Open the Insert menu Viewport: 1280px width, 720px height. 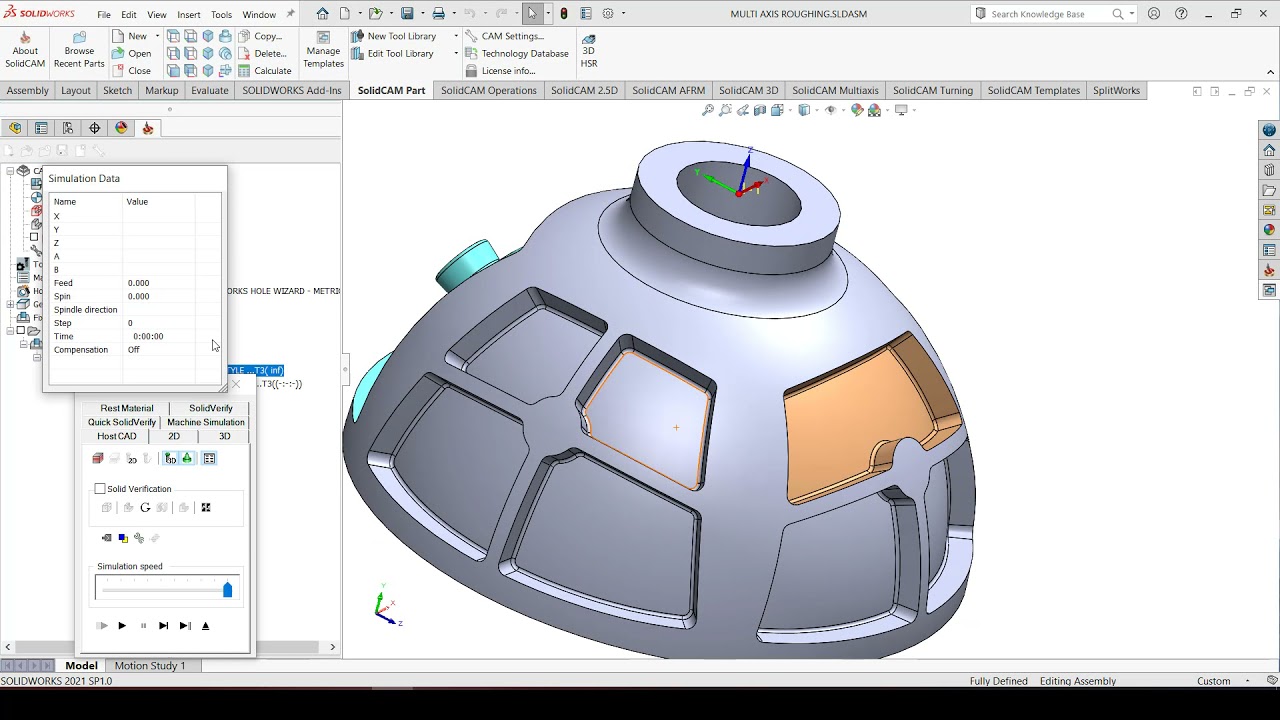point(188,15)
